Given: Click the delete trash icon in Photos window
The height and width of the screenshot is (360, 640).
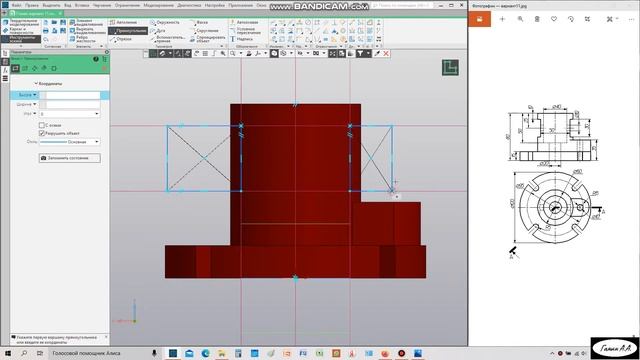Looking at the screenshot, I should (x=537, y=19).
